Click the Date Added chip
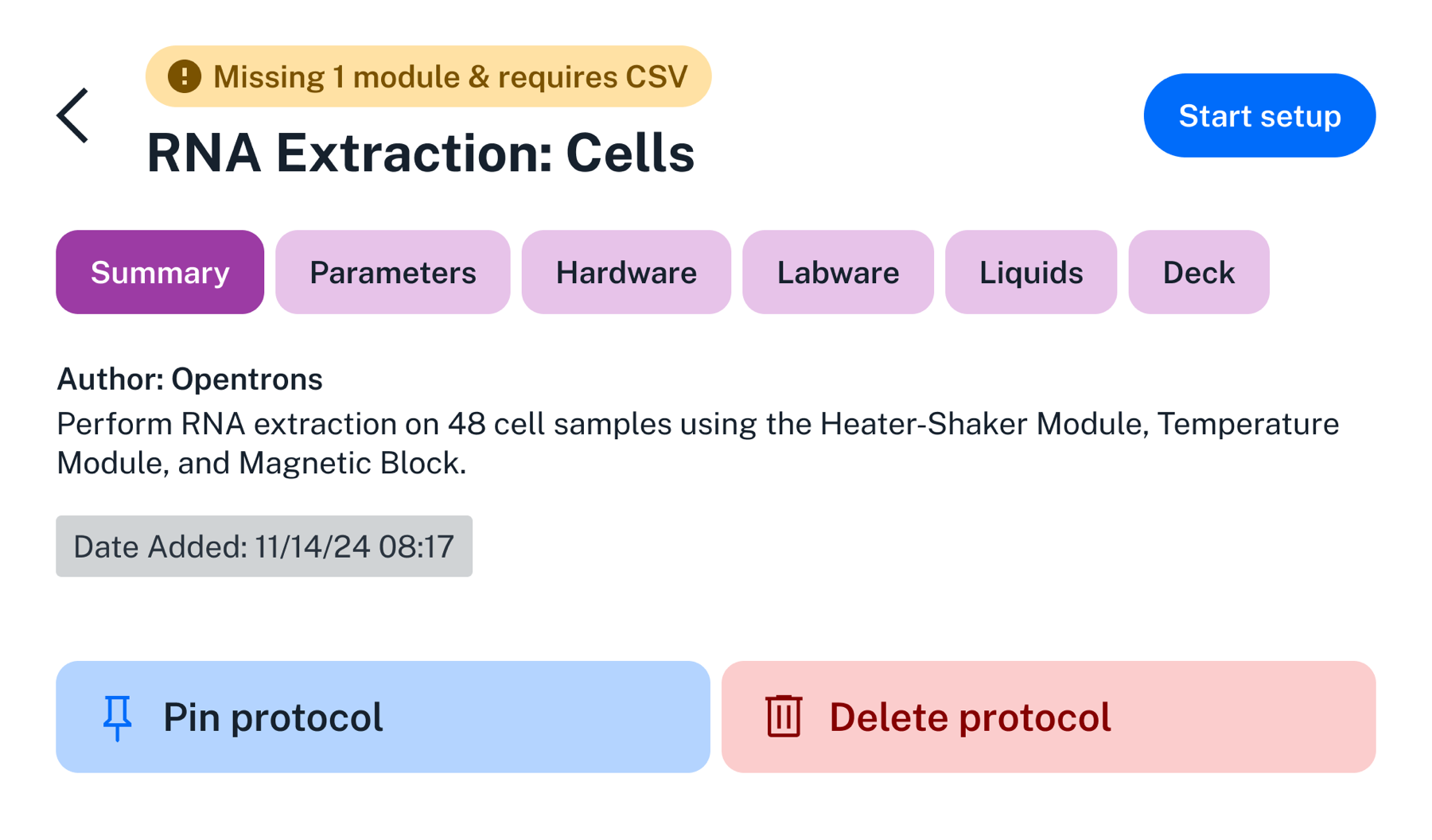 tap(264, 546)
